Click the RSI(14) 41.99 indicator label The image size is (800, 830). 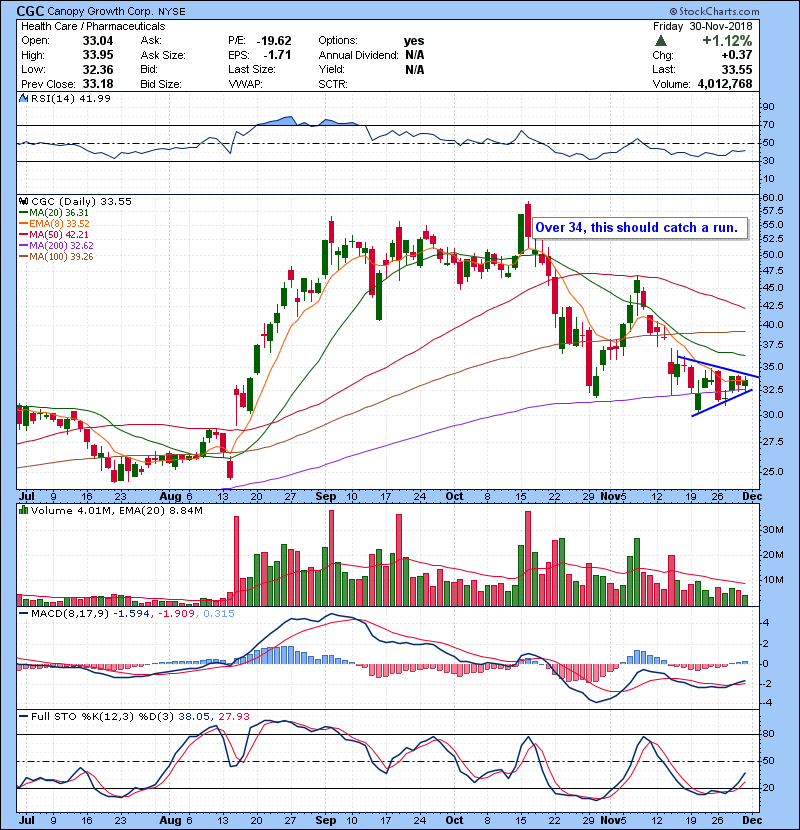pyautogui.click(x=71, y=98)
